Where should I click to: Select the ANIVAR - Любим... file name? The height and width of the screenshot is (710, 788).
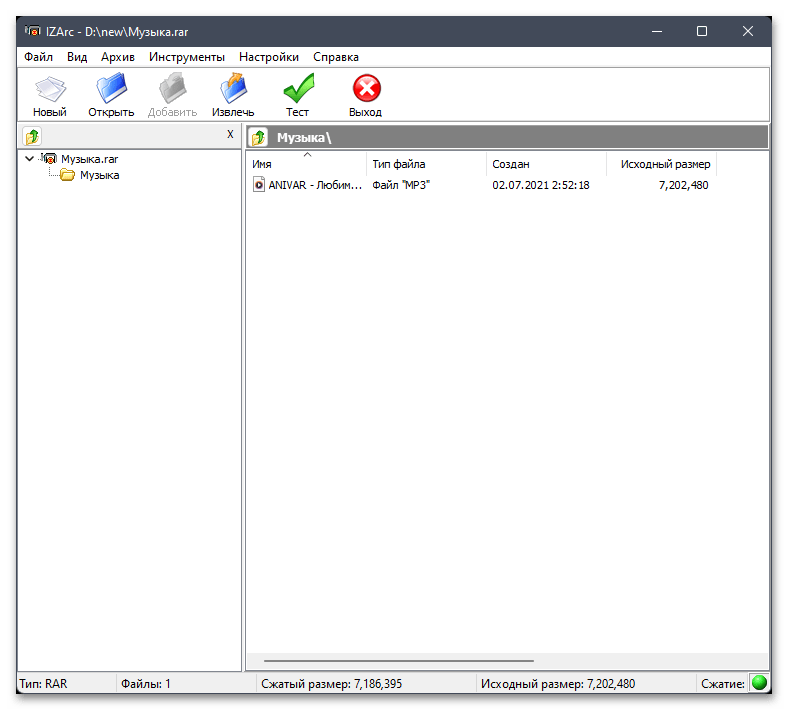pyautogui.click(x=315, y=185)
